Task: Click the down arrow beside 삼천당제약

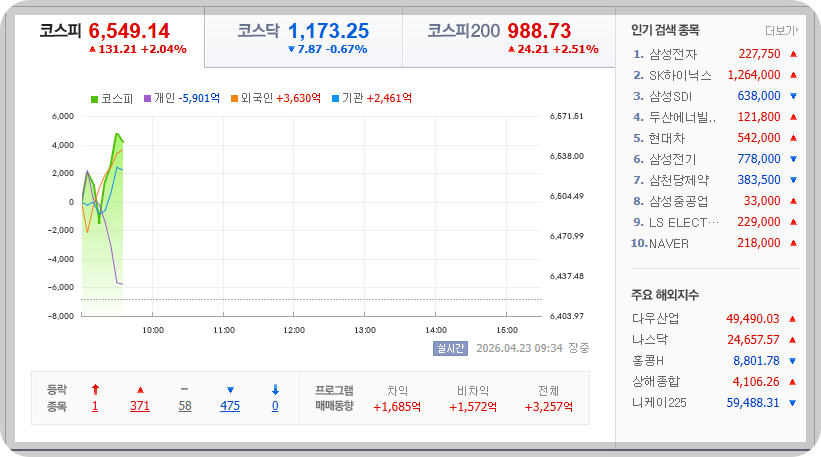Action: pos(793,180)
